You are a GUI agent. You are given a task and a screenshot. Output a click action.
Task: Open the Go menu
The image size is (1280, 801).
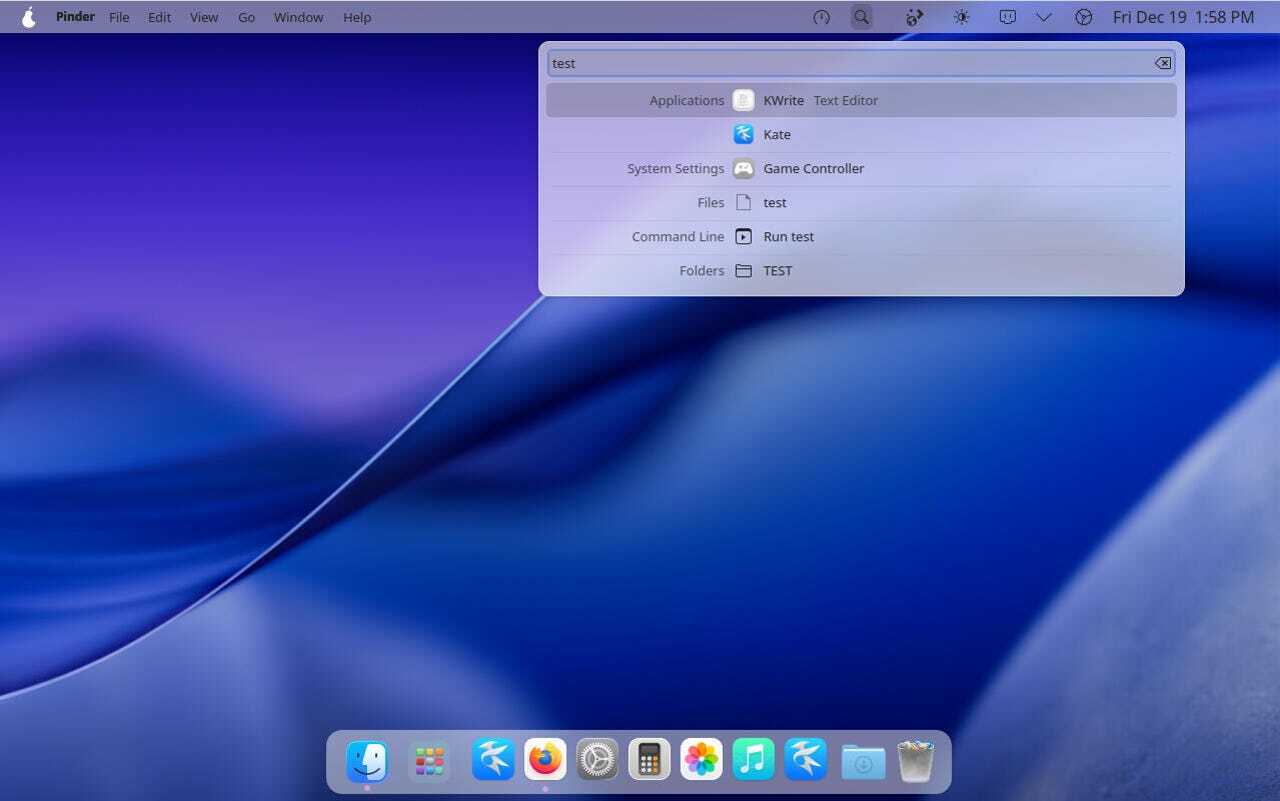click(246, 17)
